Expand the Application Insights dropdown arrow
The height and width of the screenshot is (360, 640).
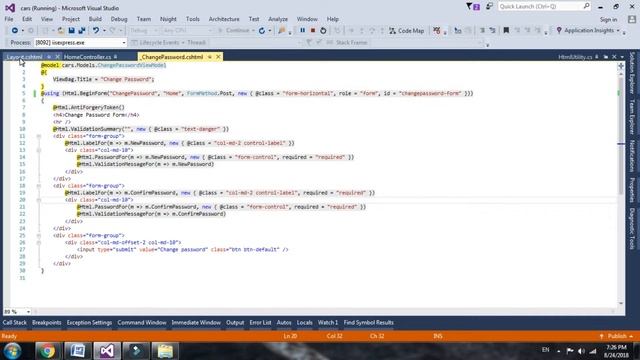(618, 31)
